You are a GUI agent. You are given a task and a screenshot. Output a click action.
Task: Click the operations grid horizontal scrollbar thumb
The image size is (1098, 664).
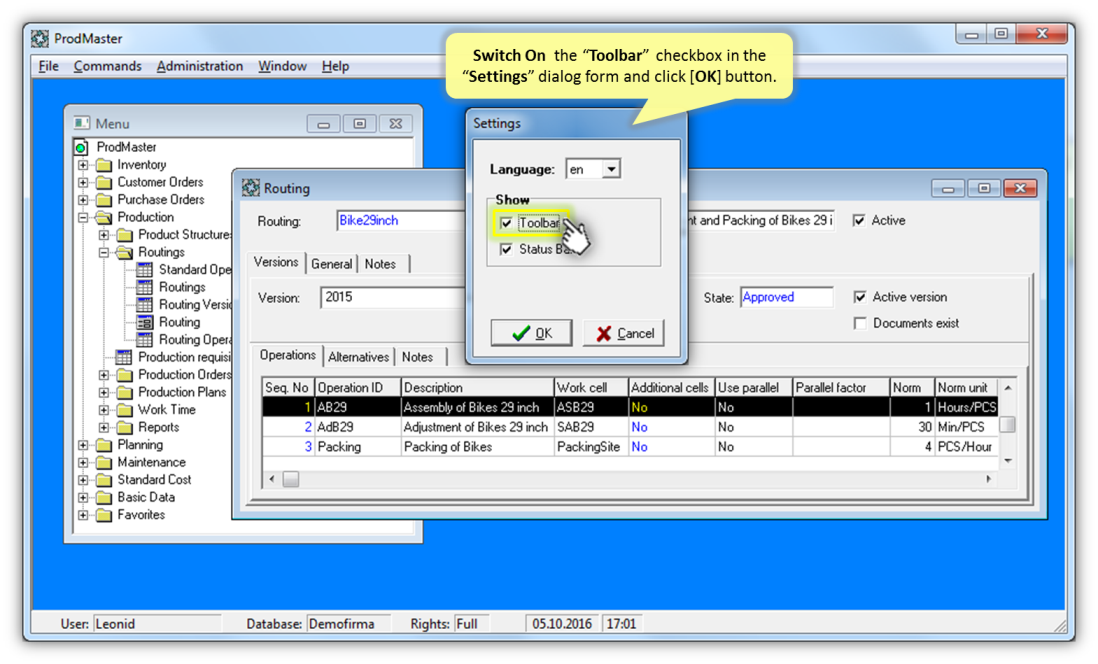tap(291, 479)
